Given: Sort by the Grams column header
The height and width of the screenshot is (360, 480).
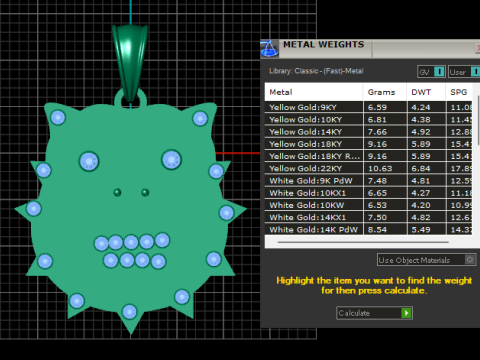Looking at the screenshot, I should tap(385, 92).
